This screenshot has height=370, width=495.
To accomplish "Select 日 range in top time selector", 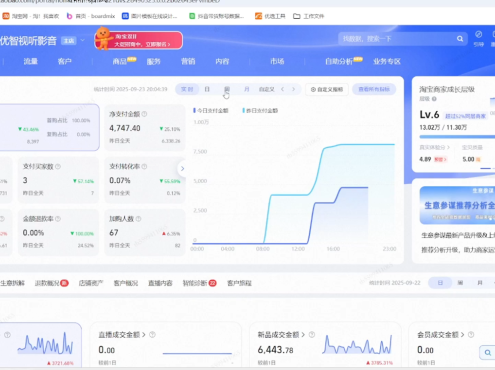I will point(207,89).
